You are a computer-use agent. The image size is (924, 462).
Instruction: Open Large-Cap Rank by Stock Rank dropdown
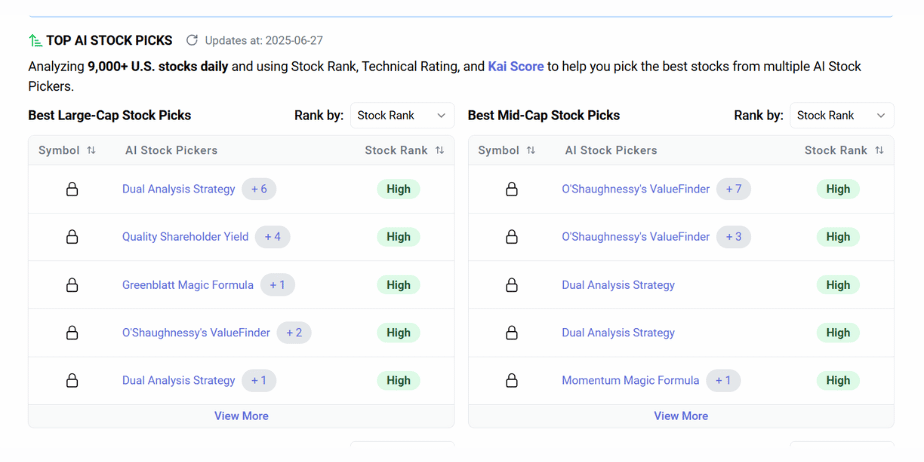402,116
